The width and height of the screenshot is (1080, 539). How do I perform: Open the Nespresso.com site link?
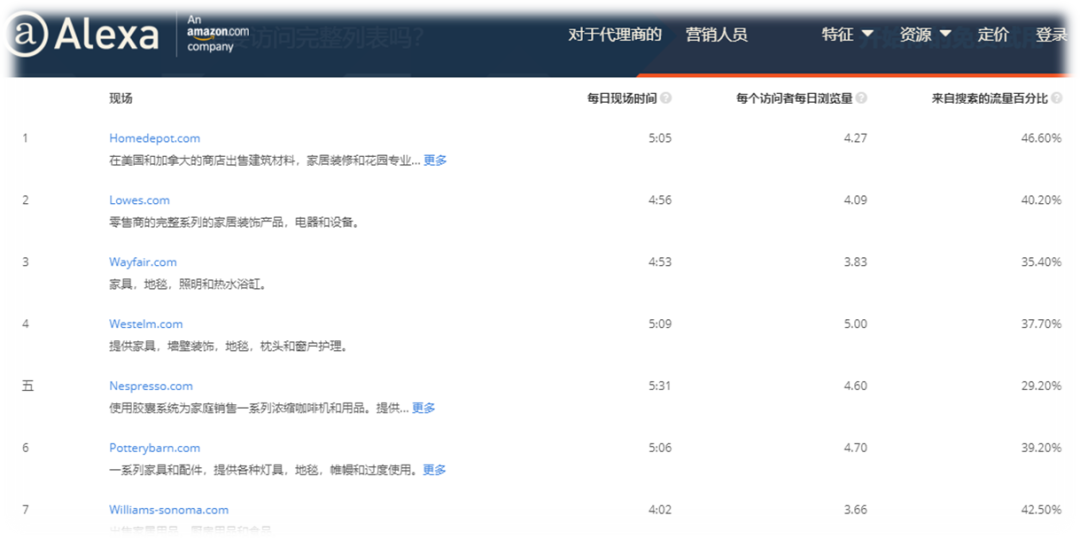151,386
